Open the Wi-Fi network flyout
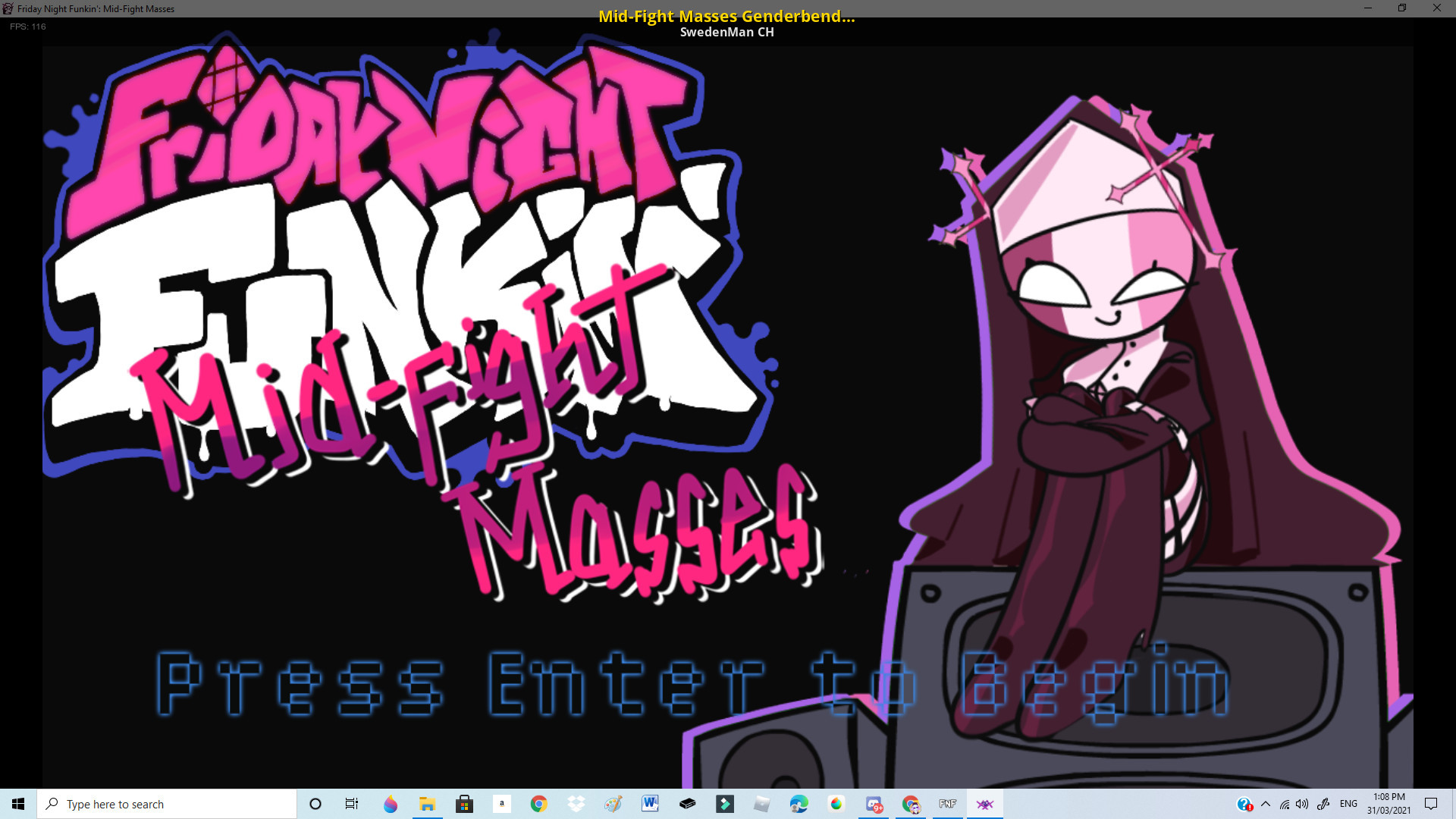This screenshot has width=1456, height=819. [x=1284, y=804]
